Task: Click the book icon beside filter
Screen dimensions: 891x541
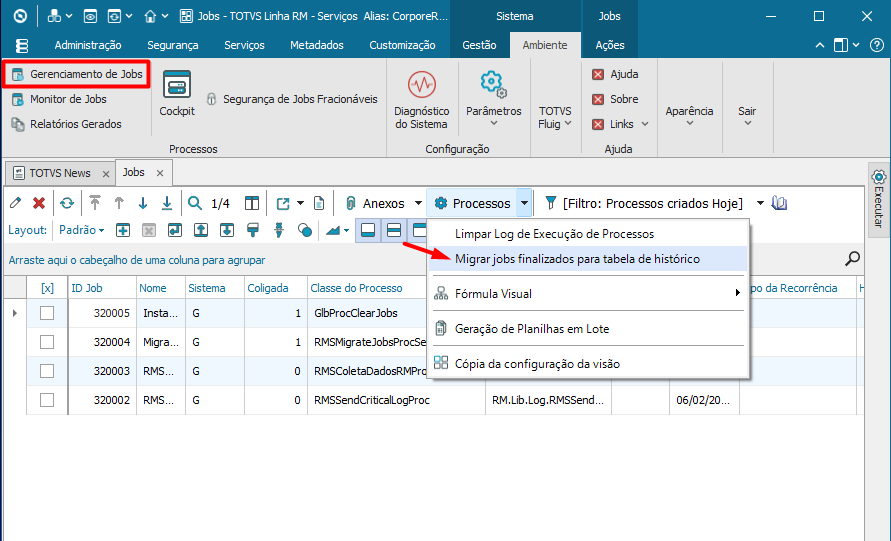Action: tap(779, 203)
